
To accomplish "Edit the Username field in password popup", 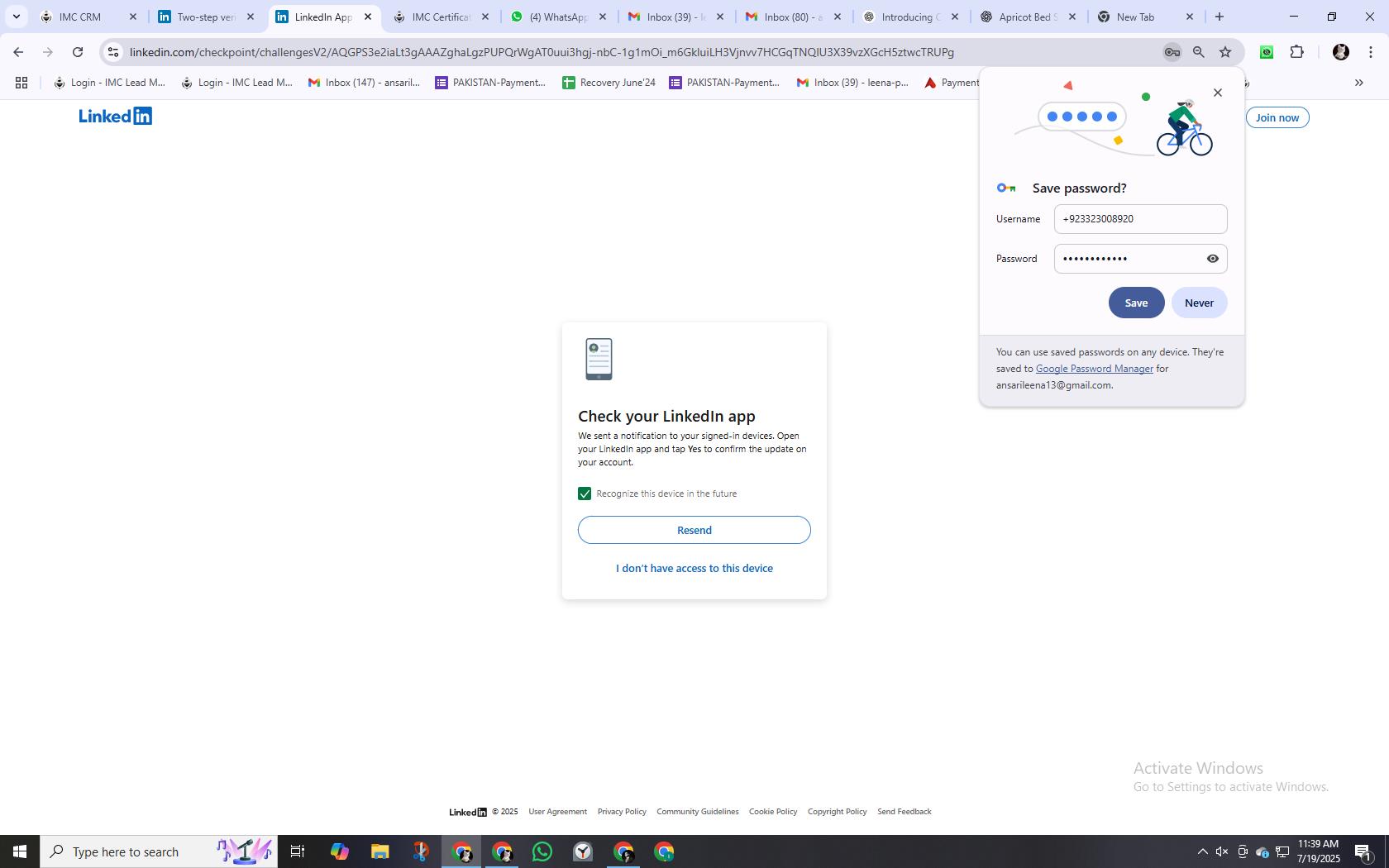I will pyautogui.click(x=1140, y=219).
